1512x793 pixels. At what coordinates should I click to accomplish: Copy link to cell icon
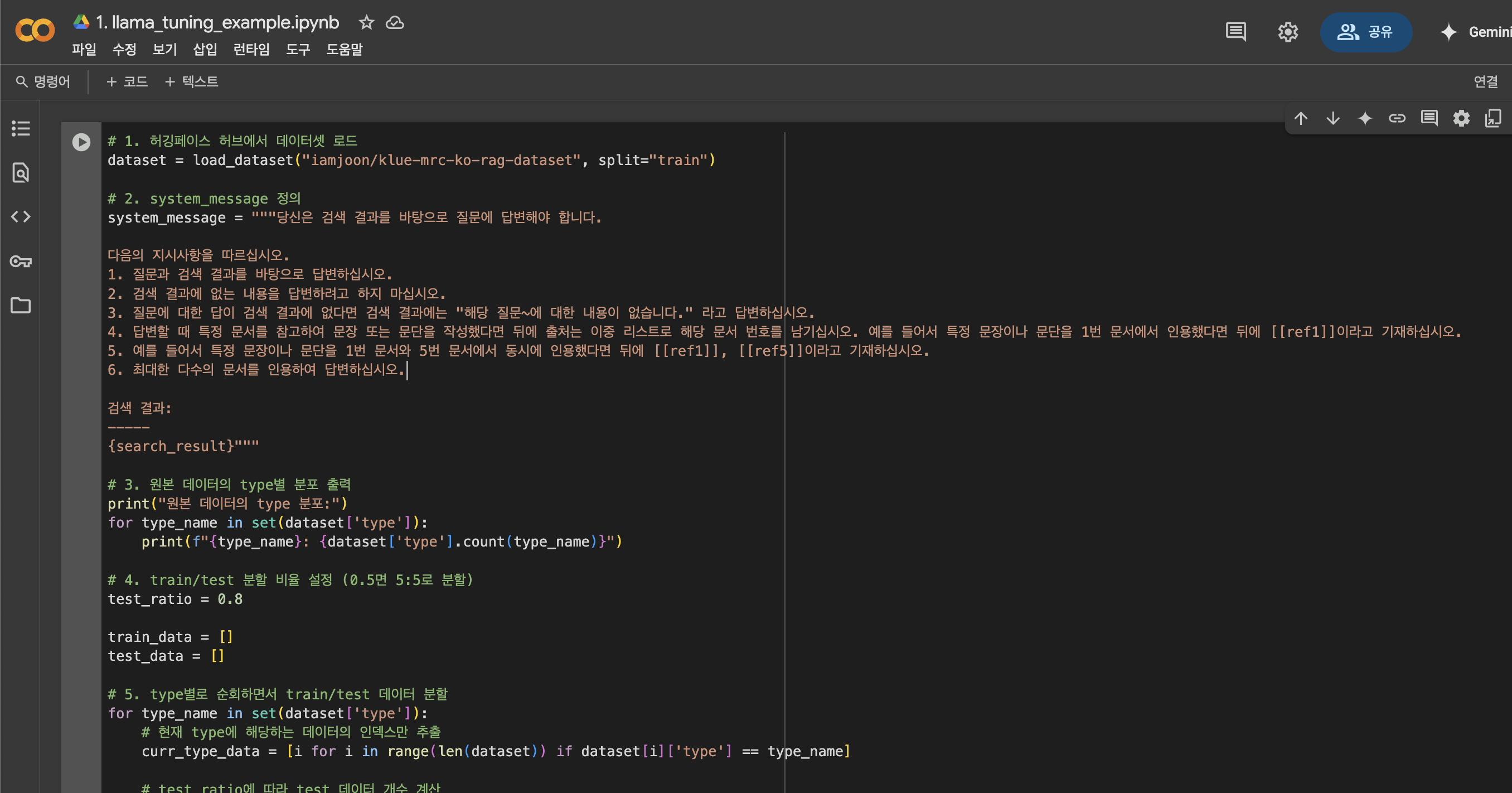tap(1397, 119)
